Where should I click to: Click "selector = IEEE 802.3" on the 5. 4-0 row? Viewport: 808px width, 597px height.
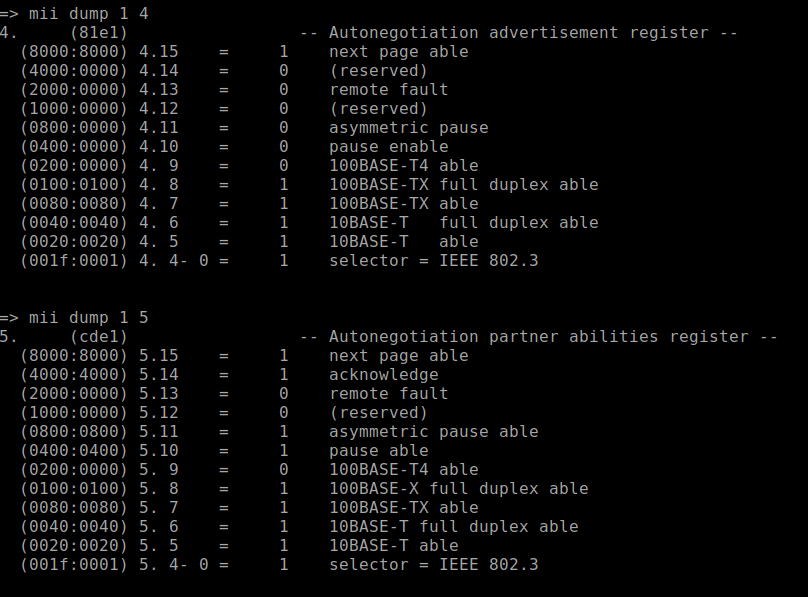pos(433,564)
